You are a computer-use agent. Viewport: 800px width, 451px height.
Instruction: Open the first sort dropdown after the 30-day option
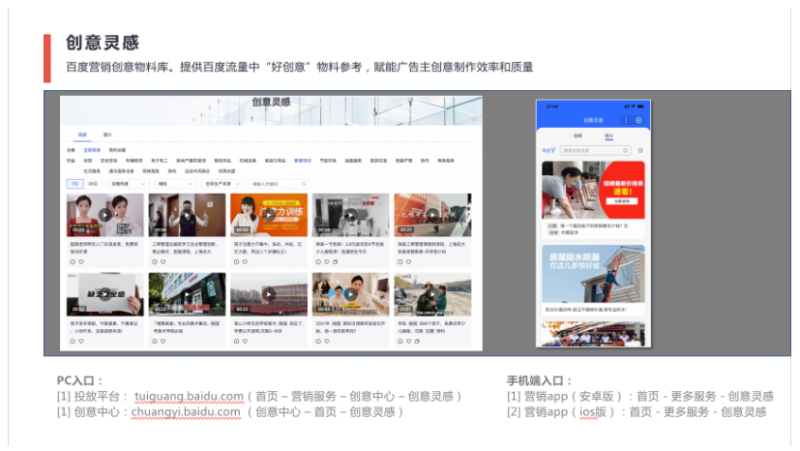pyautogui.click(x=127, y=184)
